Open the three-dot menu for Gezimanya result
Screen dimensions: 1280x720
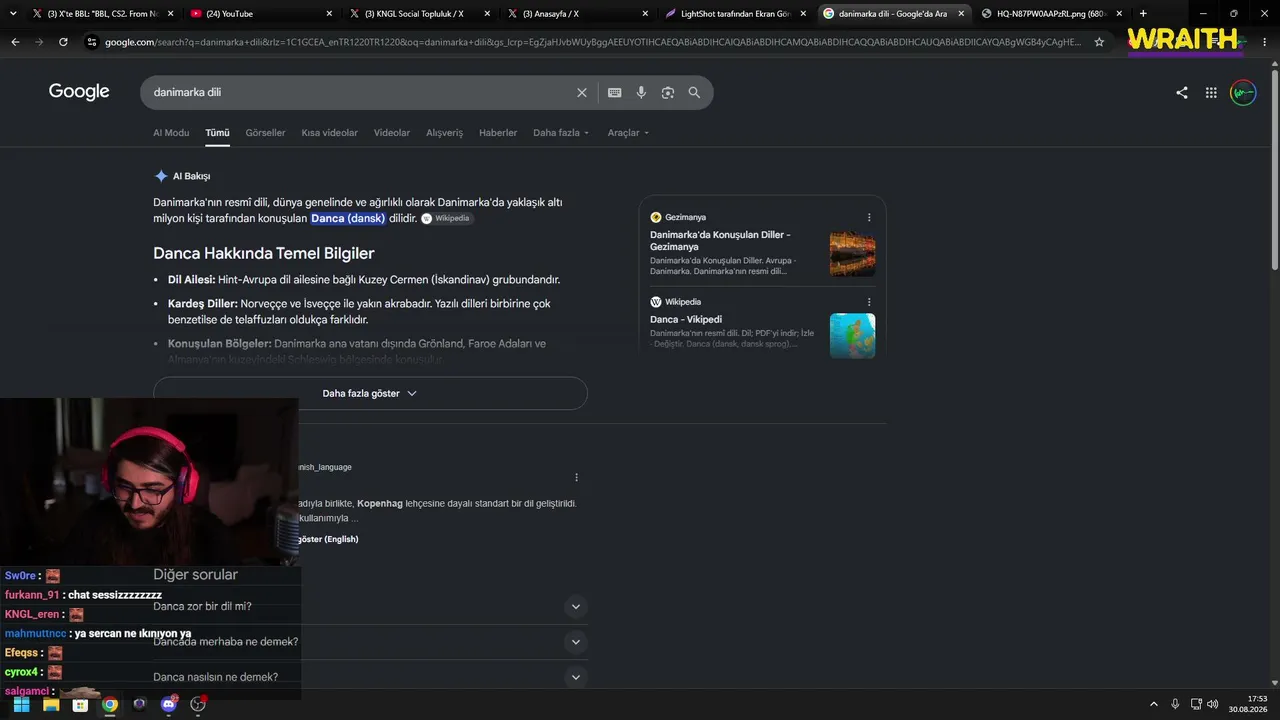click(869, 217)
